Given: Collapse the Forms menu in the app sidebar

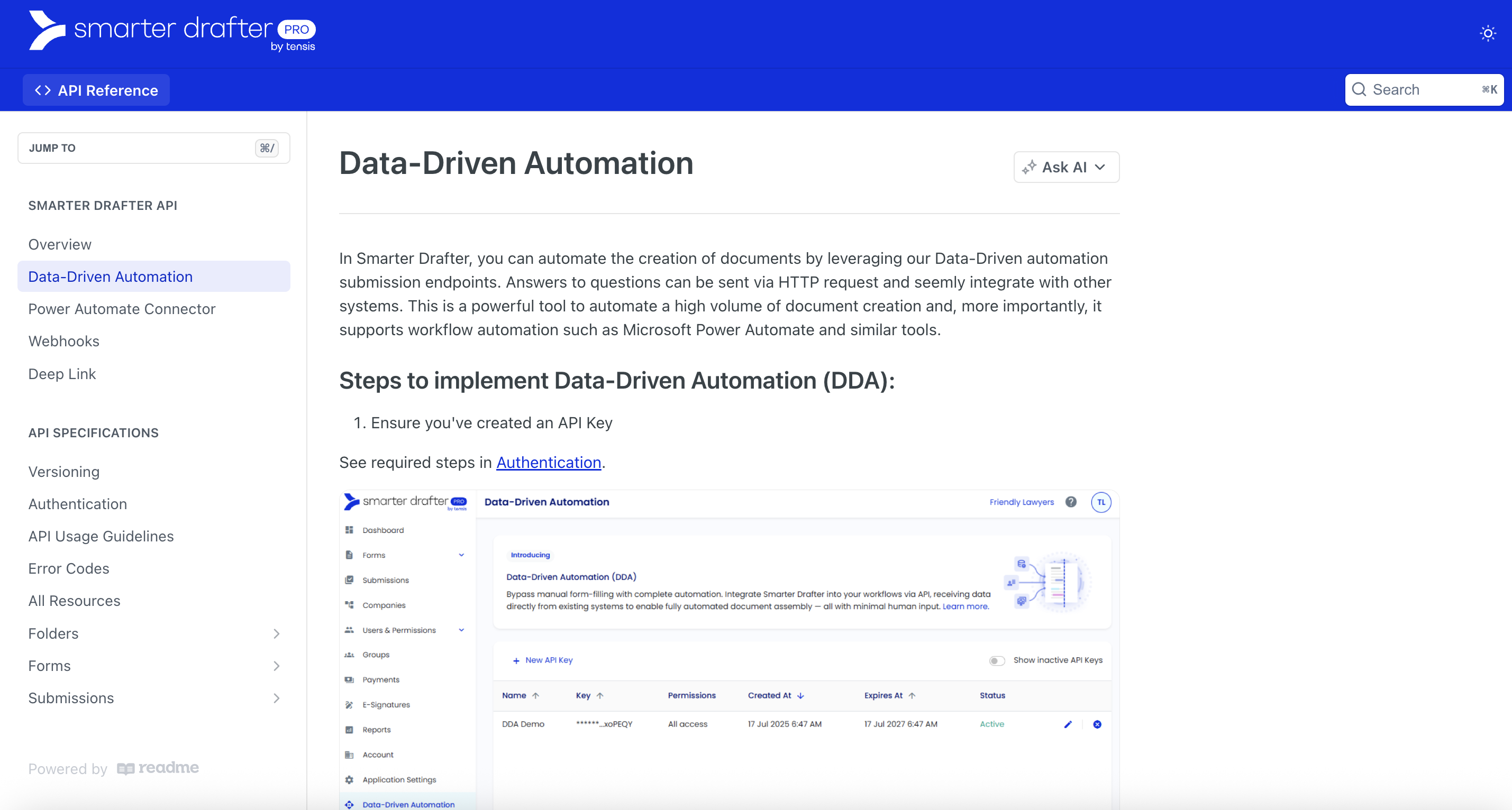Looking at the screenshot, I should point(461,554).
